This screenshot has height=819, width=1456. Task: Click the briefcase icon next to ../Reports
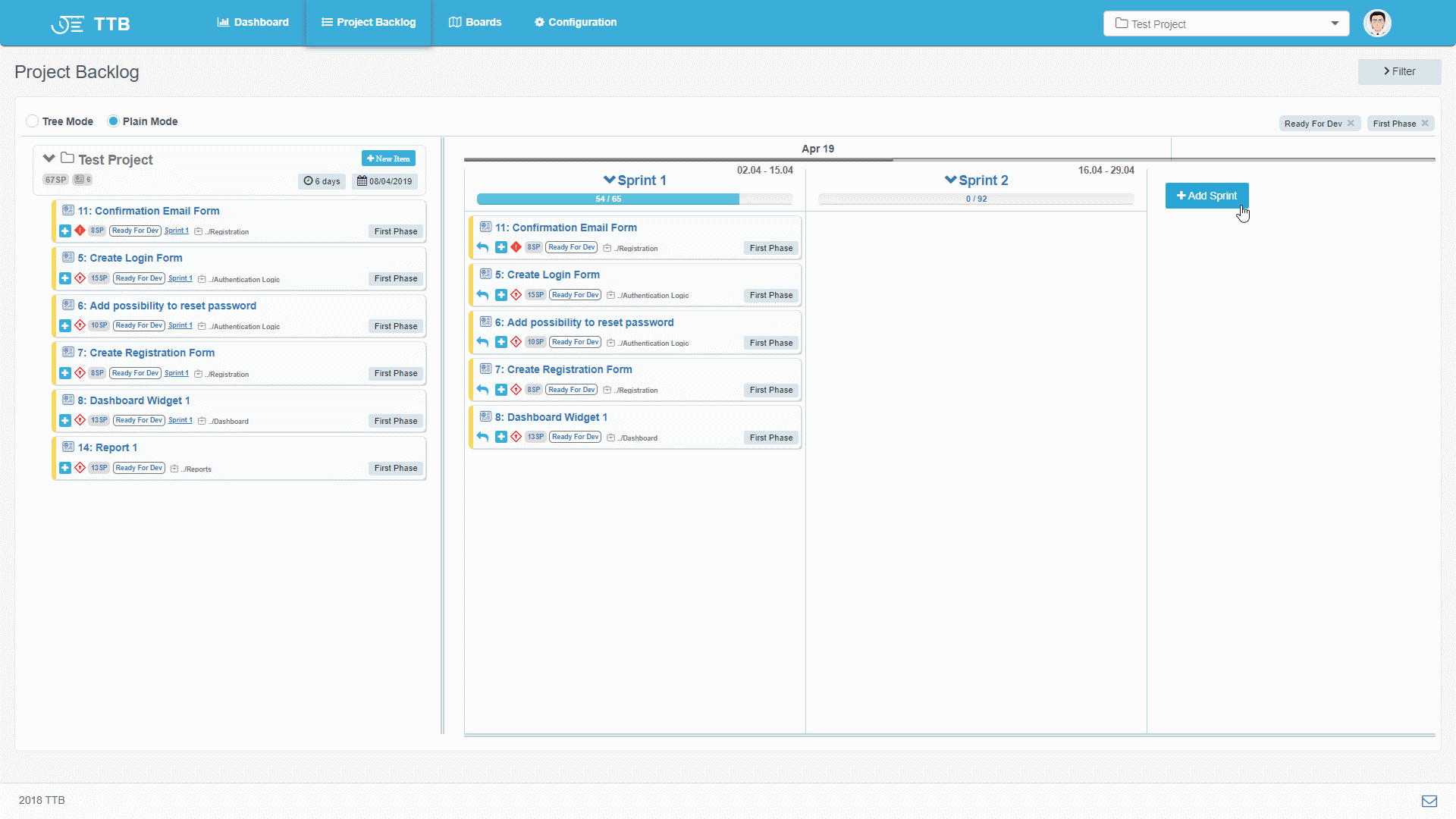point(173,469)
